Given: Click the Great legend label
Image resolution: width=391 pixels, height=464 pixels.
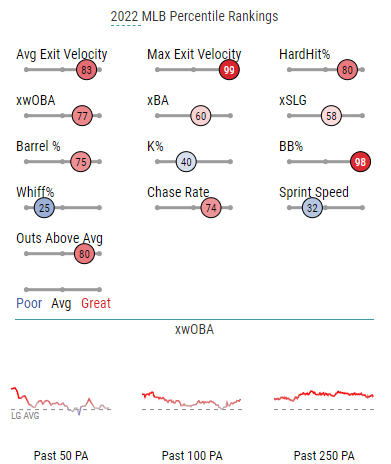Looking at the screenshot, I should 96,303.
